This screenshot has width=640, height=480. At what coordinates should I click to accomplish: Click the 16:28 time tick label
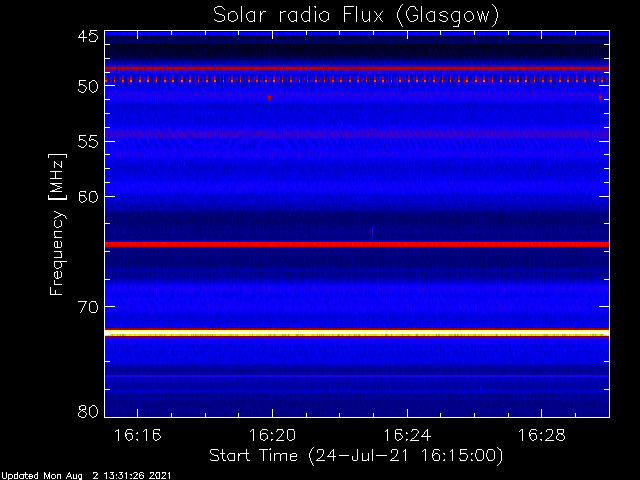542,435
